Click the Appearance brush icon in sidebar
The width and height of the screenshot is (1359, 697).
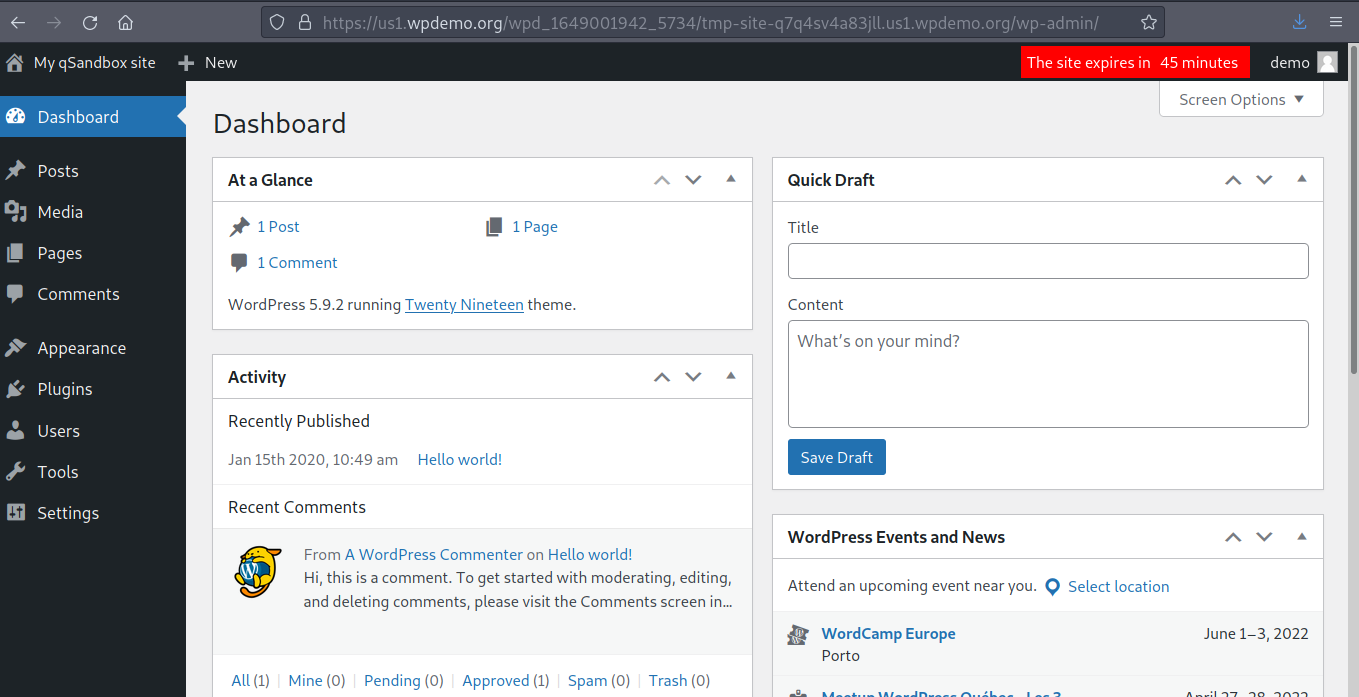pos(15,348)
